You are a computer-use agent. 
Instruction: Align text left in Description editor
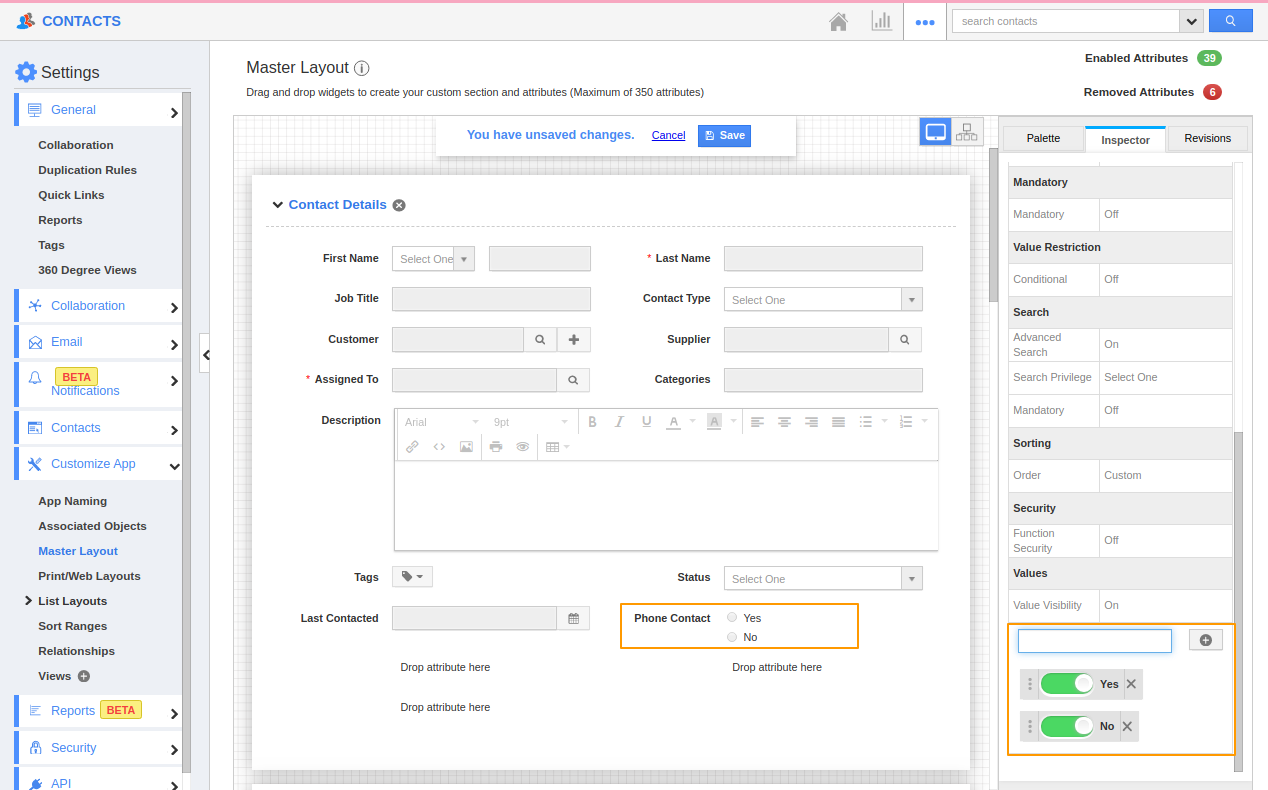pyautogui.click(x=758, y=422)
